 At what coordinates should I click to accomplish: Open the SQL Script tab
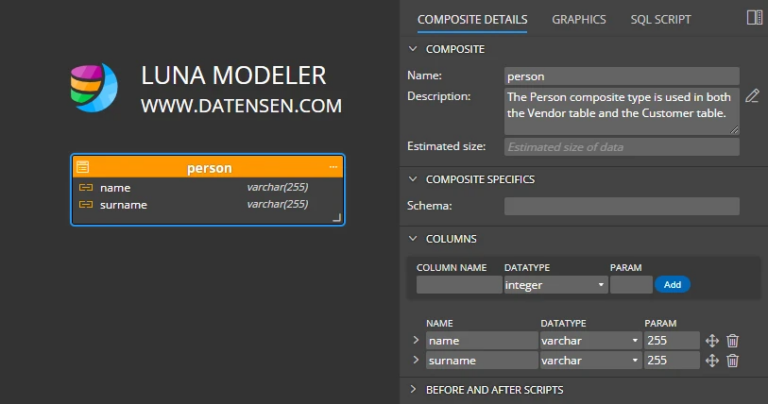click(660, 19)
